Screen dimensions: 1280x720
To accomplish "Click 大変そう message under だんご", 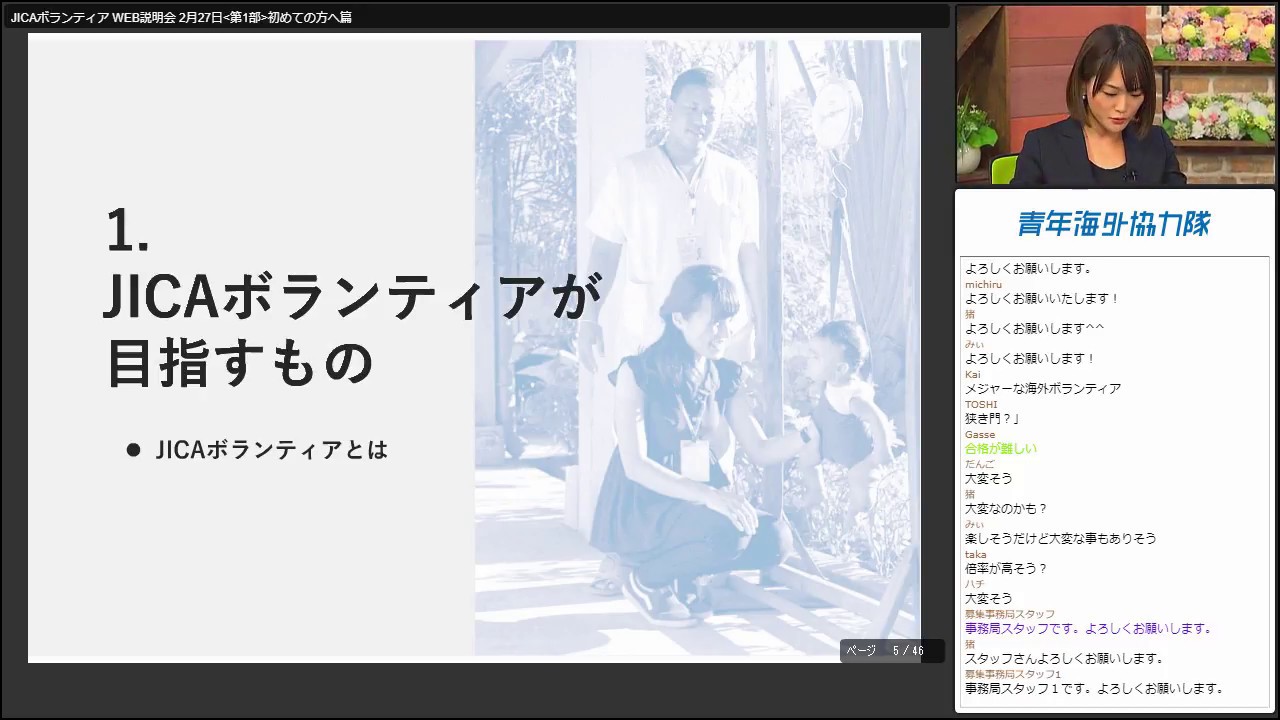I will (x=988, y=478).
